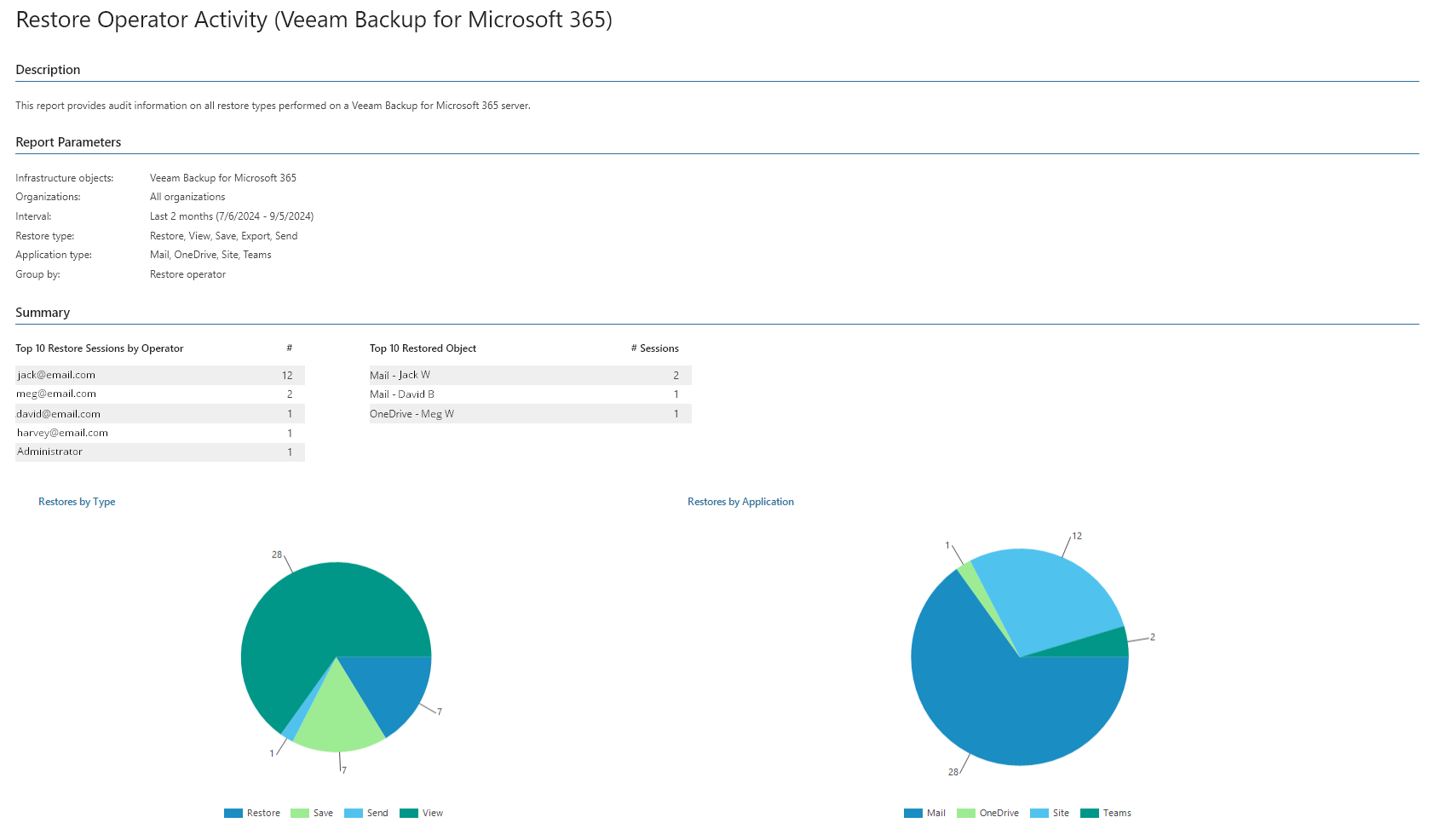The image size is (1439, 840).
Task: Select the harvey@email.com operator row
Action: click(160, 433)
